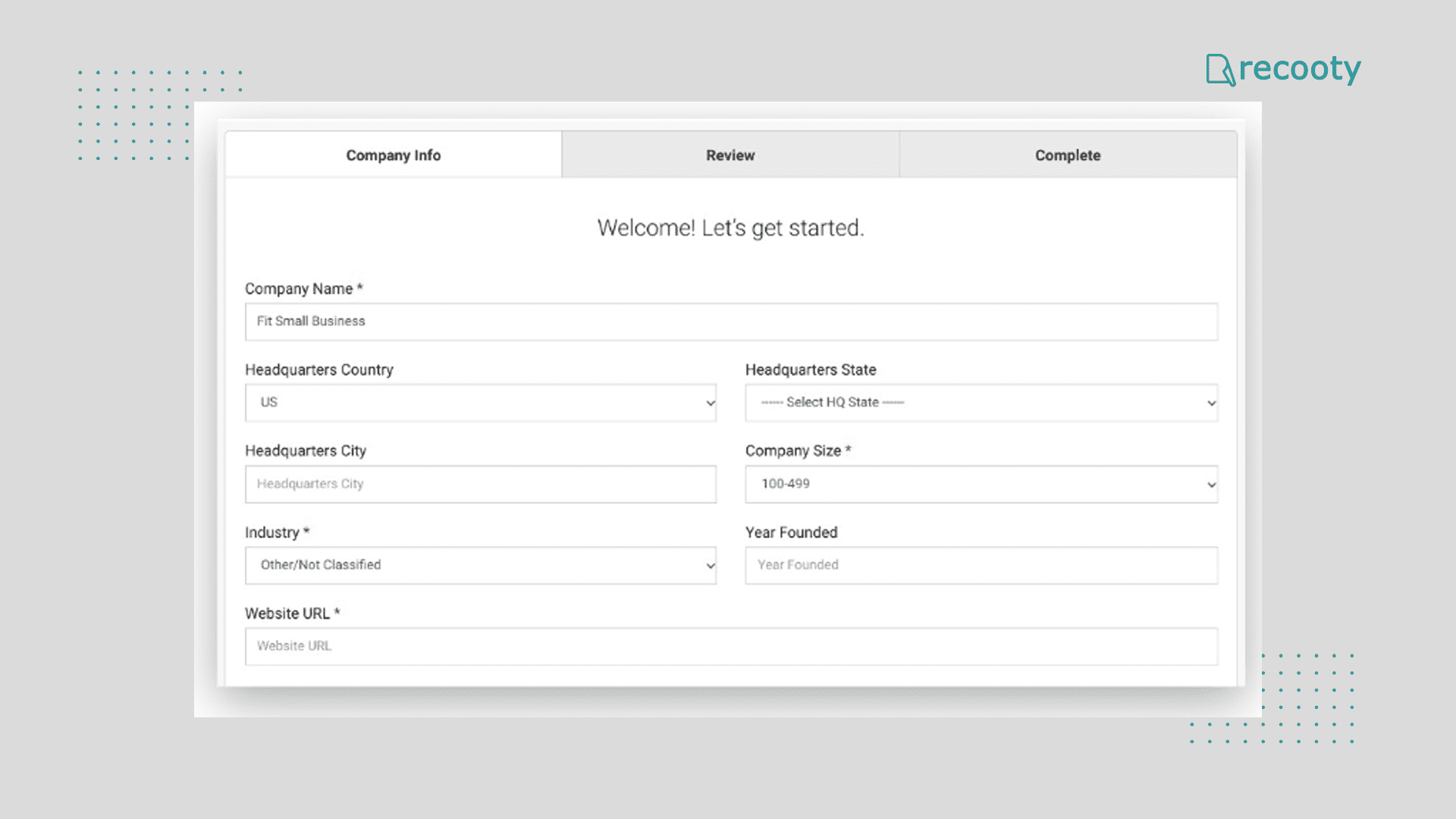
Task: Click into the Headquarters City input
Action: (480, 484)
